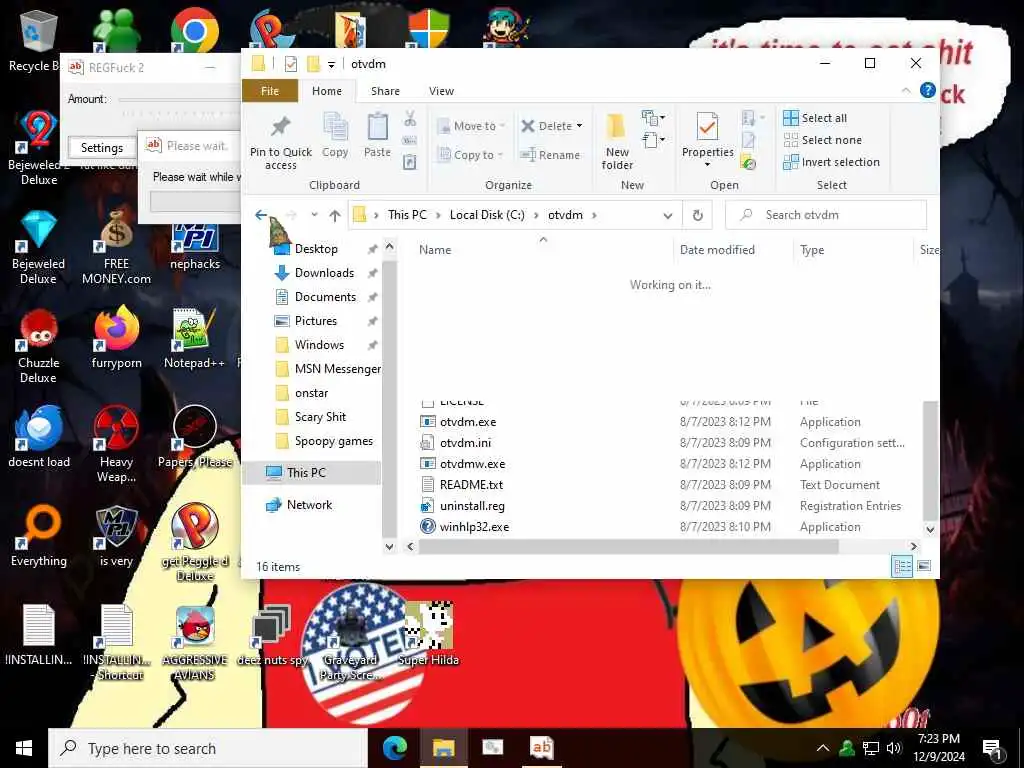Open the Windows Start menu
This screenshot has height=768, width=1024.
(x=24, y=748)
